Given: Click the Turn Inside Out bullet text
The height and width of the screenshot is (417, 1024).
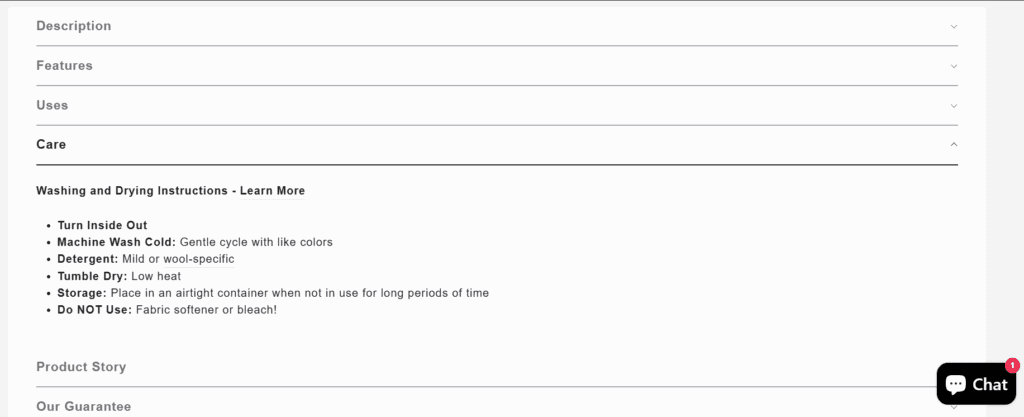Looking at the screenshot, I should [x=102, y=225].
